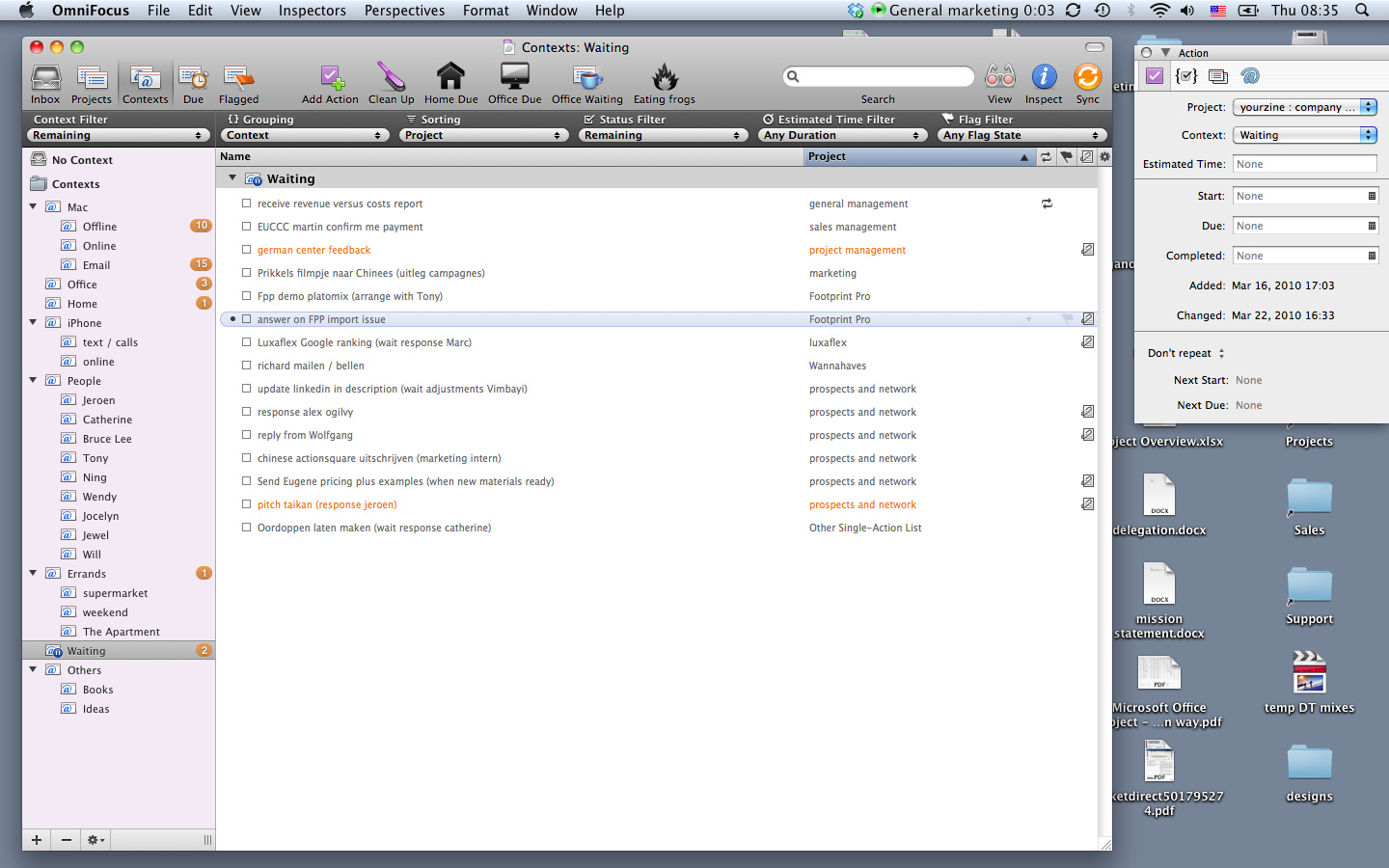Show the Flagged perspective

[238, 84]
